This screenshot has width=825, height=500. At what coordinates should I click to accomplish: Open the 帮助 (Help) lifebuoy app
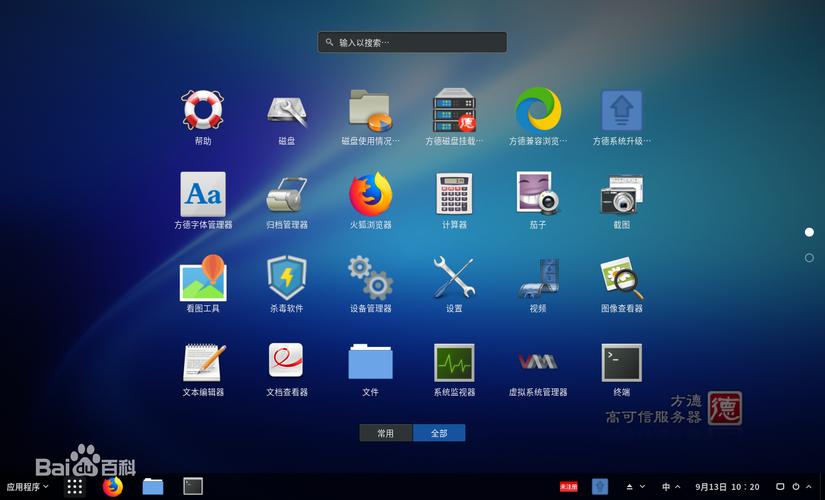202,110
